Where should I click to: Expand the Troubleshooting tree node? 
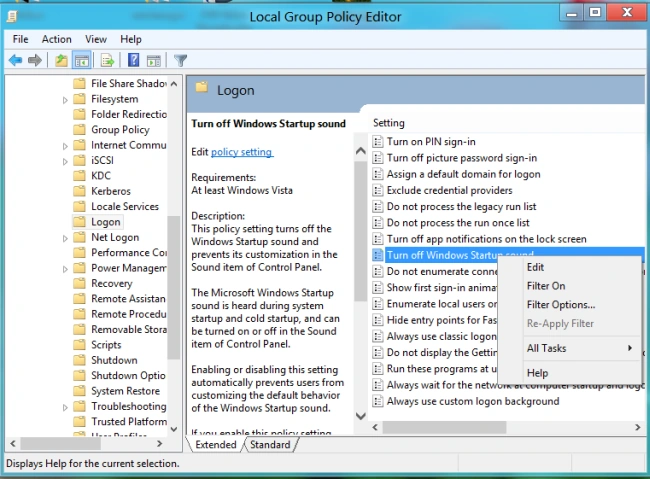point(65,407)
